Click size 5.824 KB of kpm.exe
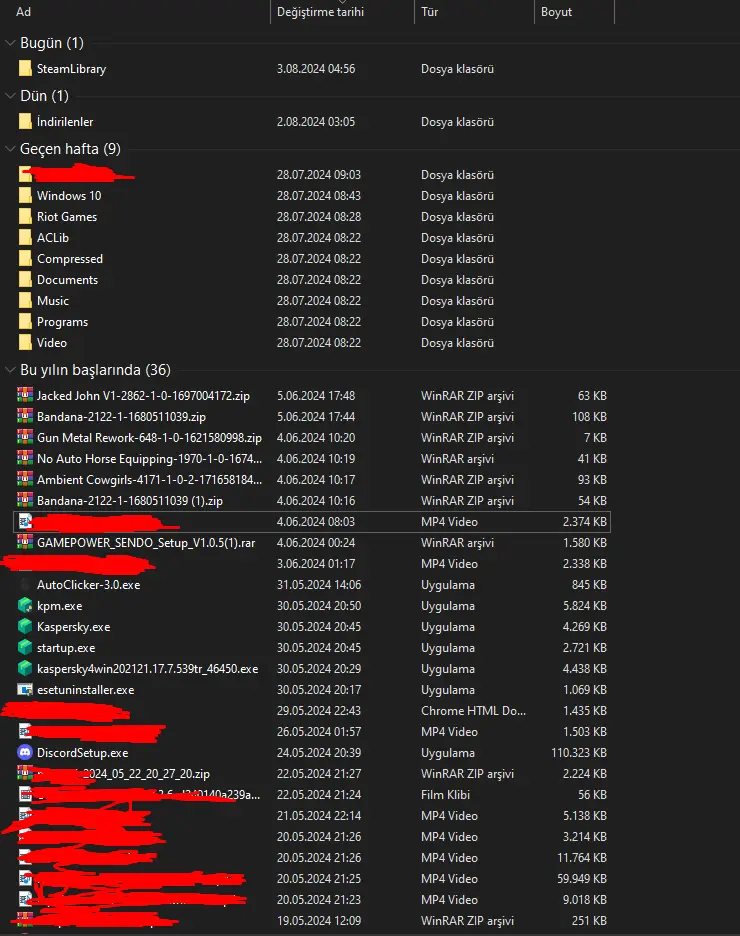This screenshot has width=740, height=936. coord(585,606)
